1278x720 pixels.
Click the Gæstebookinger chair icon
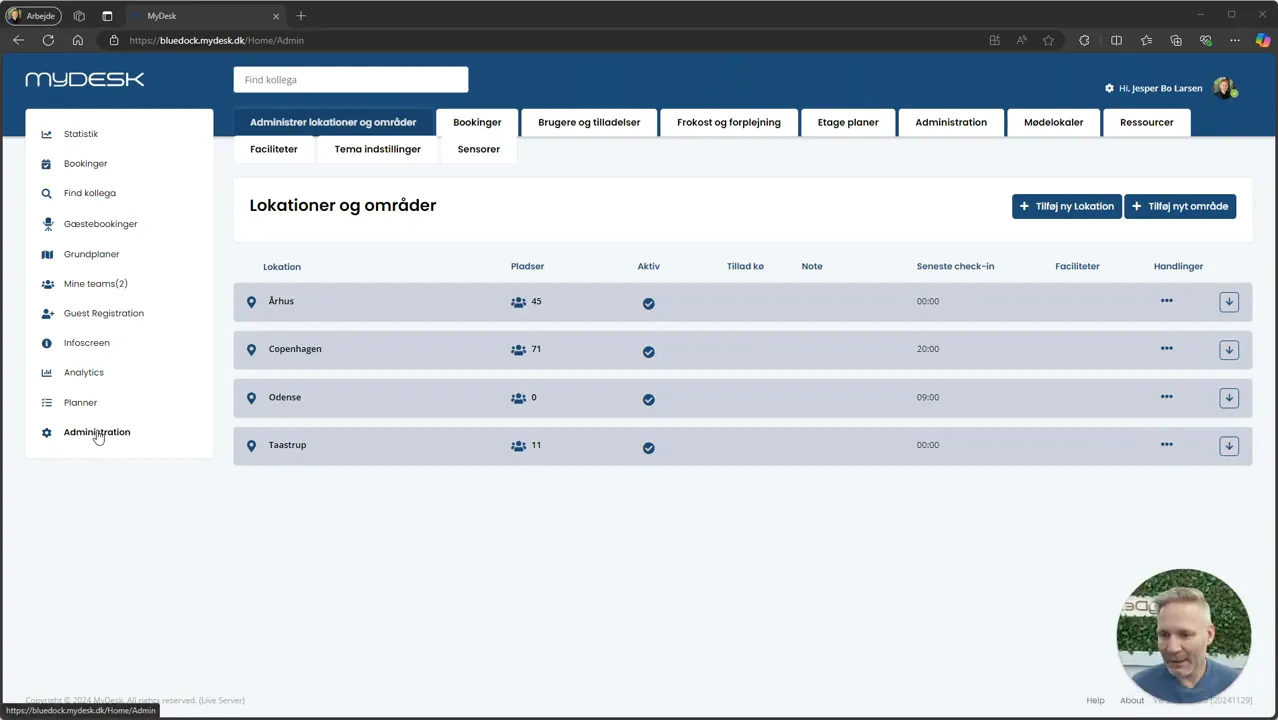click(x=47, y=224)
